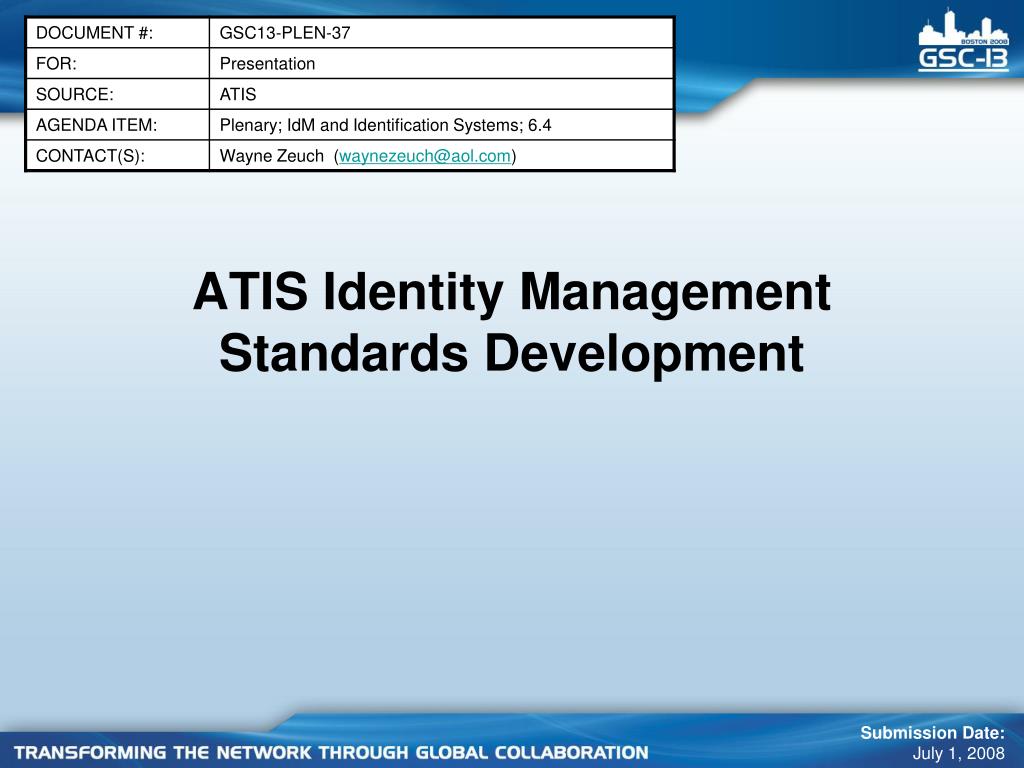Viewport: 1024px width, 768px height.
Task: Select the Submission Date: label
Action: [x=933, y=733]
